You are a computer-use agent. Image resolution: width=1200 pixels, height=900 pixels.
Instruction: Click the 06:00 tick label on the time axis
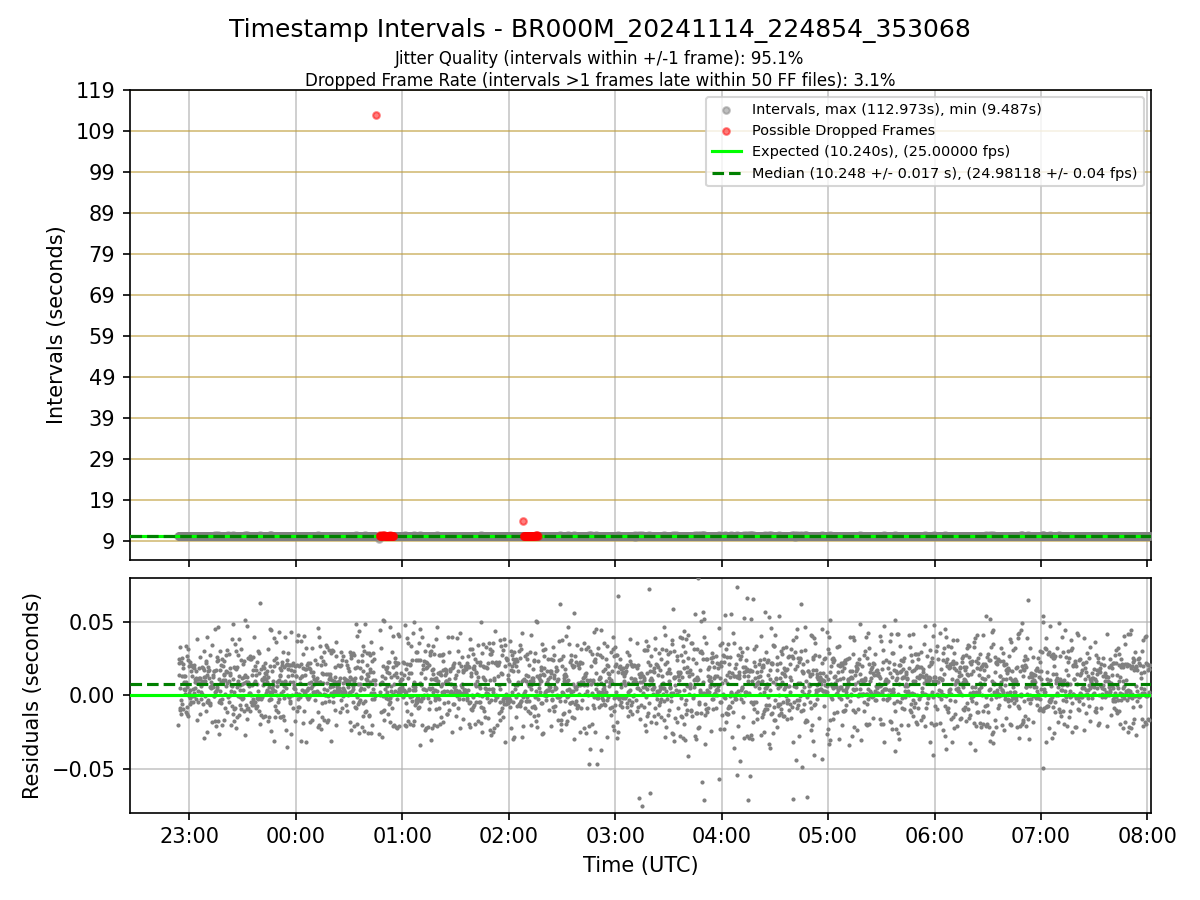[934, 836]
